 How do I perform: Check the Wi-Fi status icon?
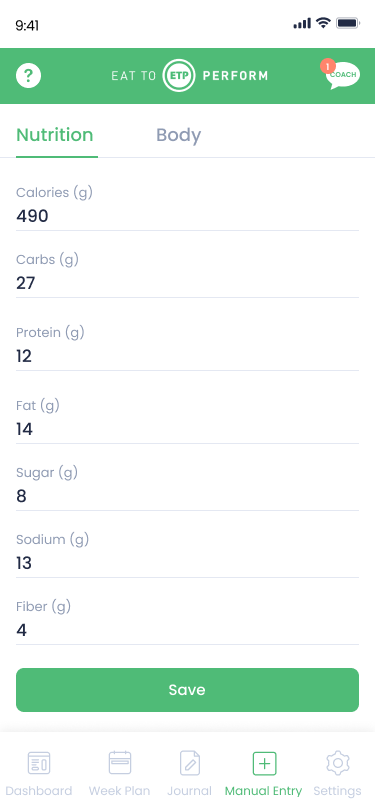[x=323, y=23]
